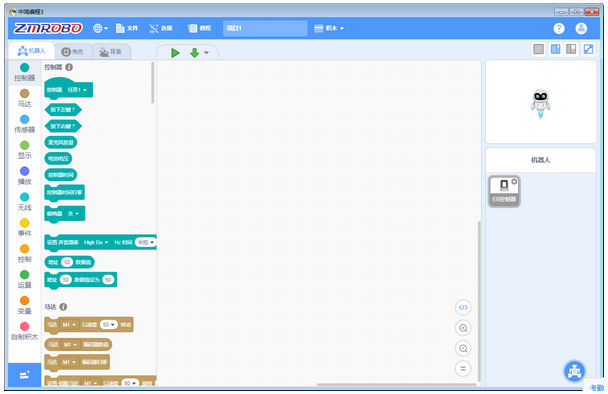Run the program with green play icon
608x394 pixels.
point(175,53)
